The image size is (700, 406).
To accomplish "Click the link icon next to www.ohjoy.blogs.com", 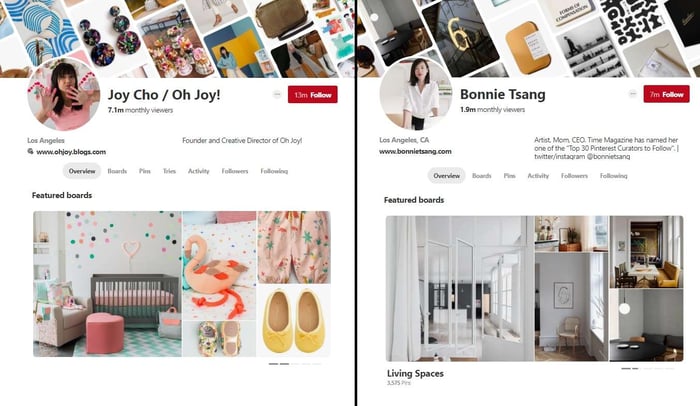I will click(30, 151).
